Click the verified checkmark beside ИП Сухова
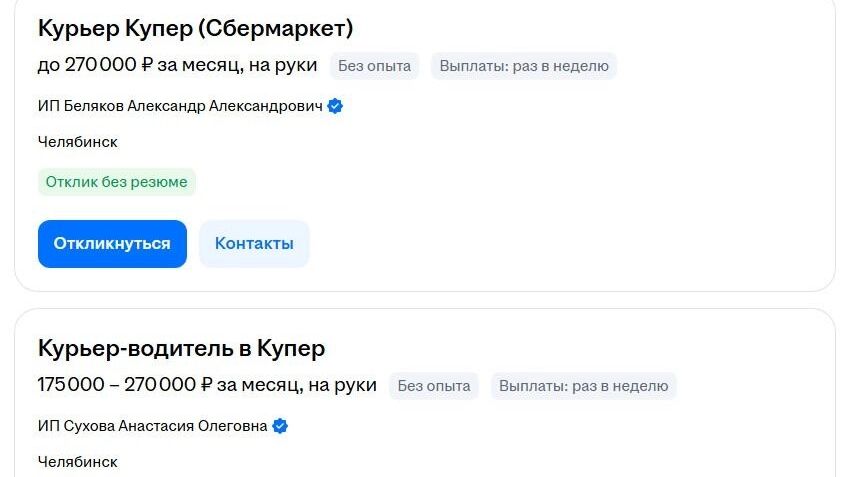 [x=280, y=426]
